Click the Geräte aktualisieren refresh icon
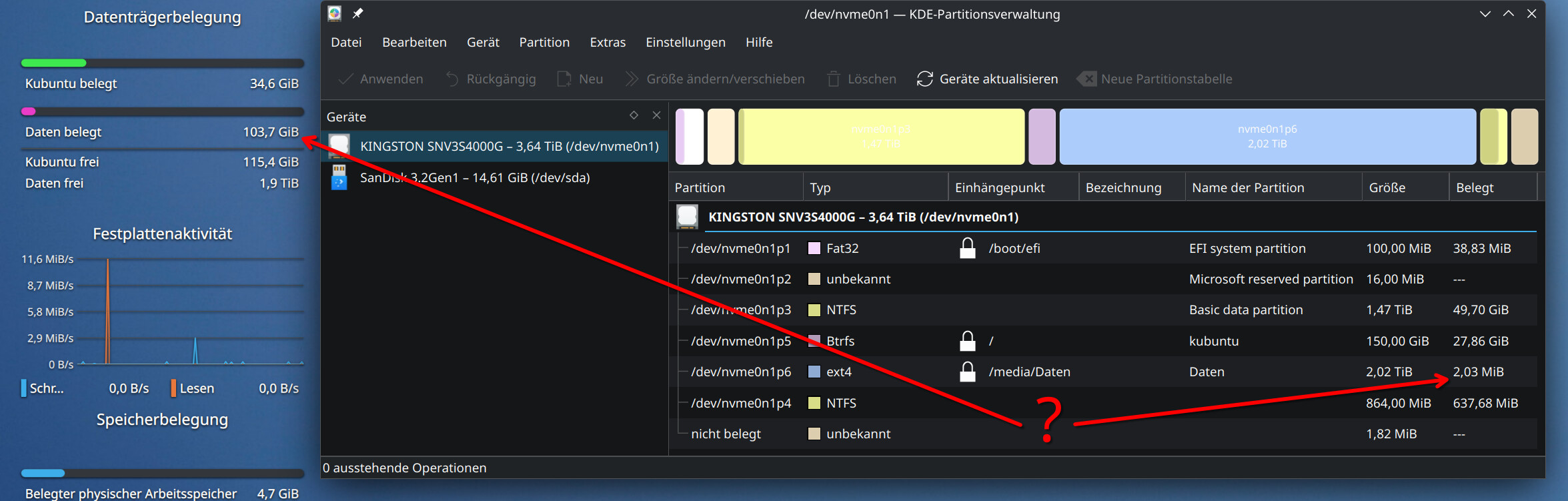The width and height of the screenshot is (1568, 501). coord(924,79)
